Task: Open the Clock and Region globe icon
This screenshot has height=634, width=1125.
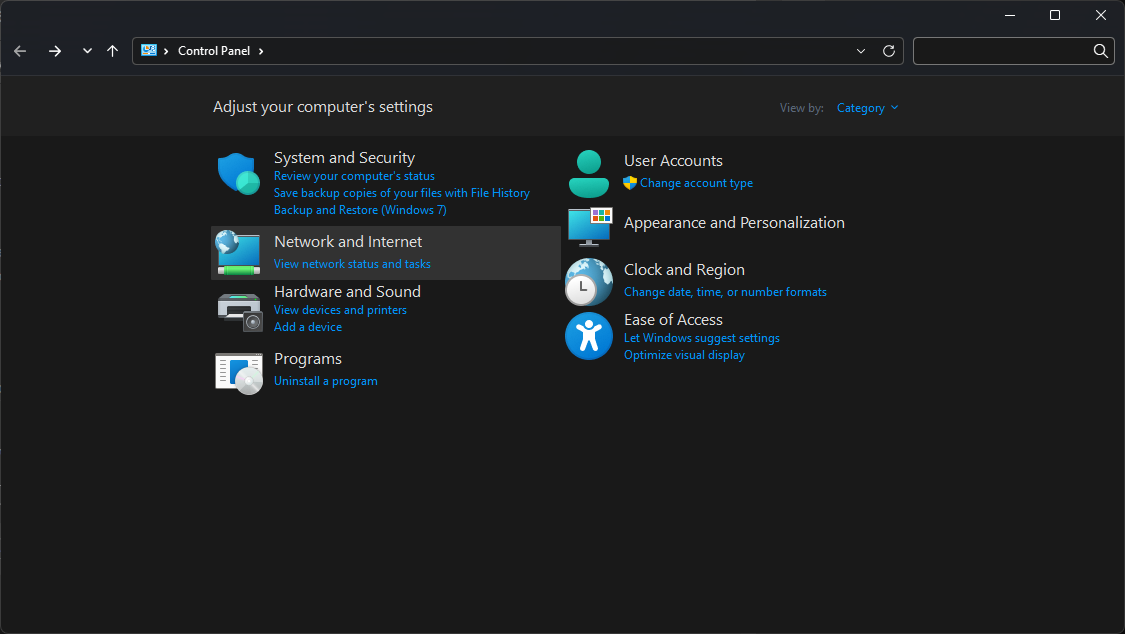Action: pyautogui.click(x=588, y=282)
